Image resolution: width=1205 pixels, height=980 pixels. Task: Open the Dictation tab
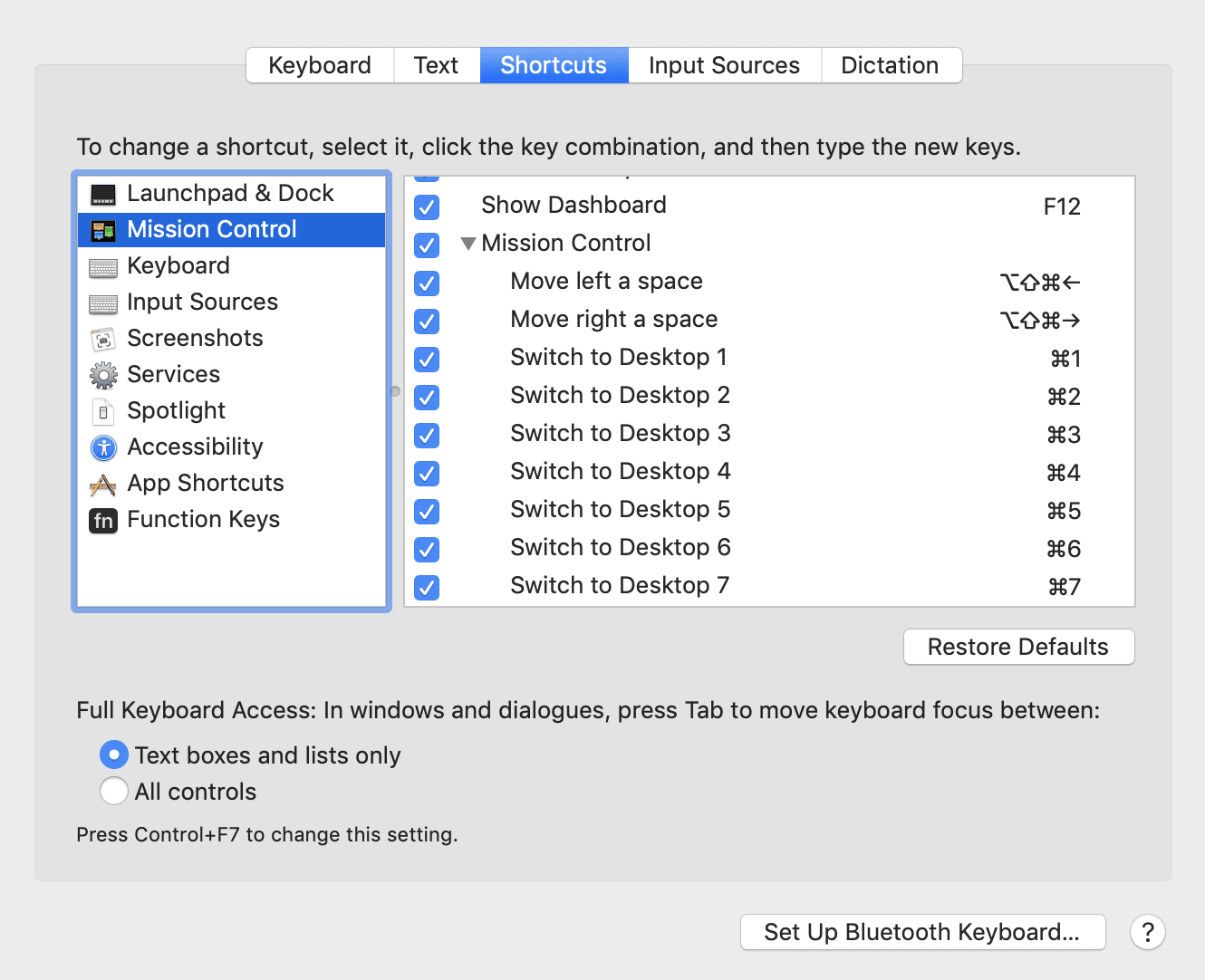[x=890, y=65]
